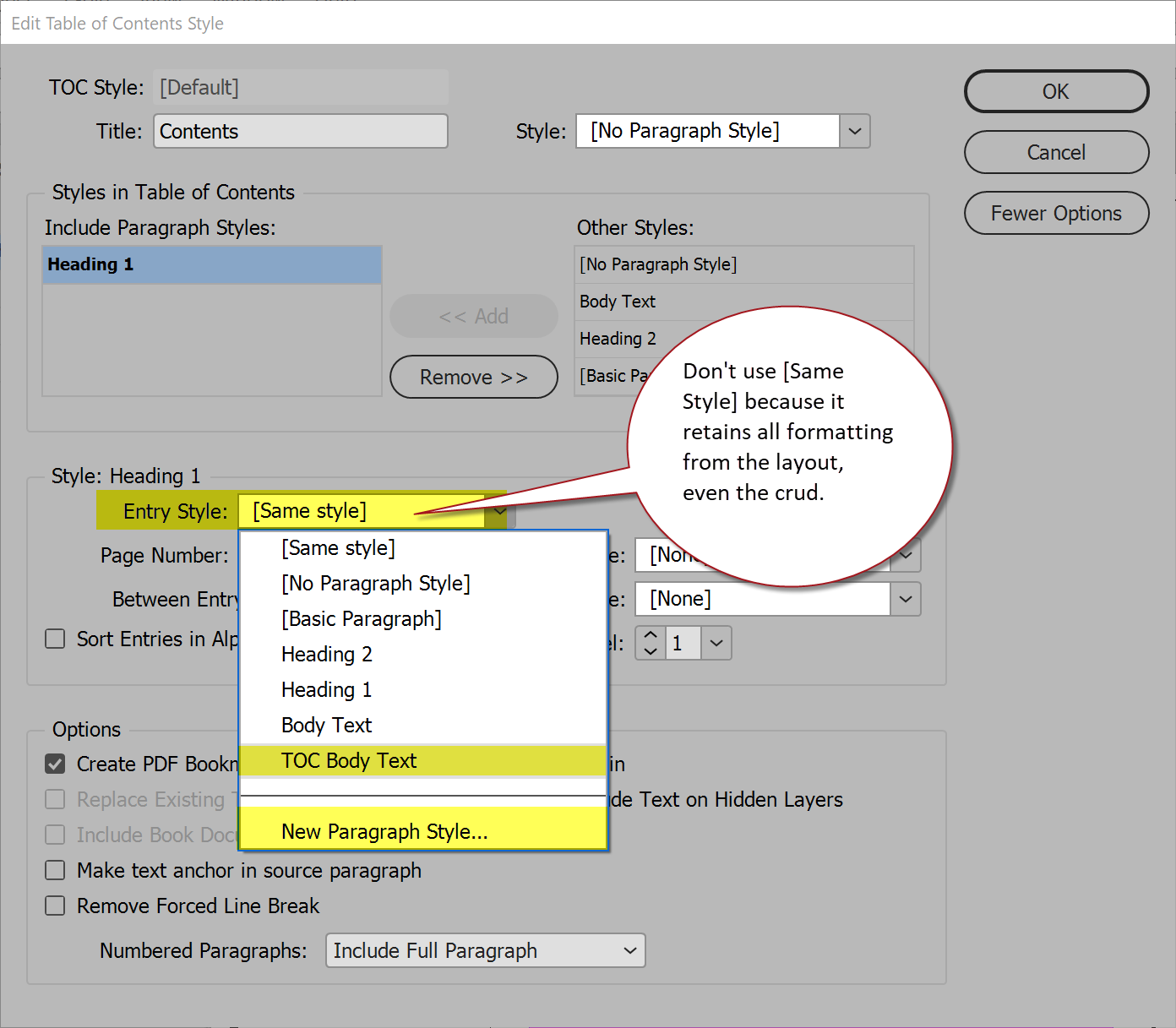Check Remove Forced Line Break
Viewport: 1176px width, 1028px height.
pos(55,906)
